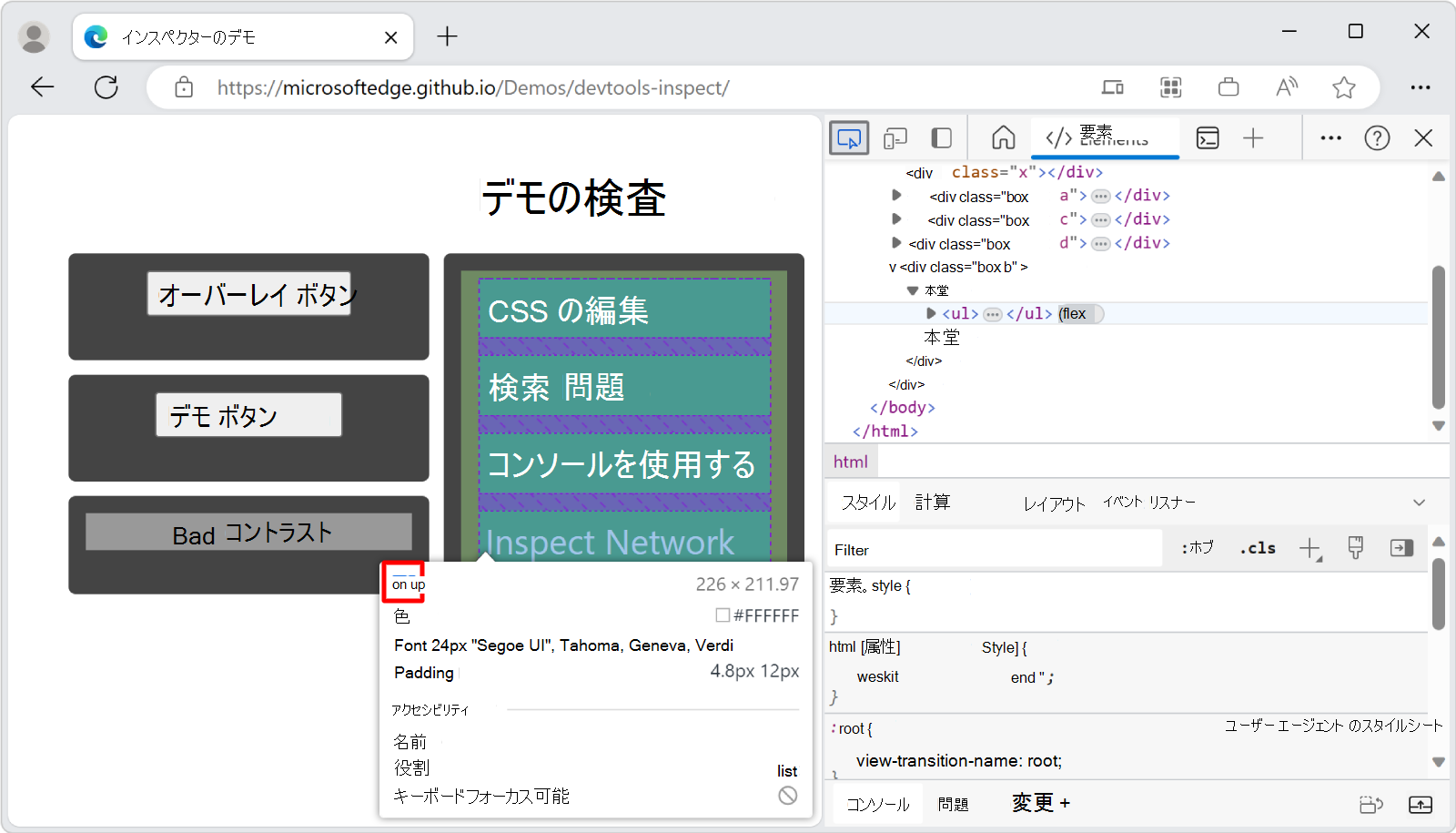Switch to the 計算 tab
This screenshot has width=1456, height=833.
[x=933, y=502]
